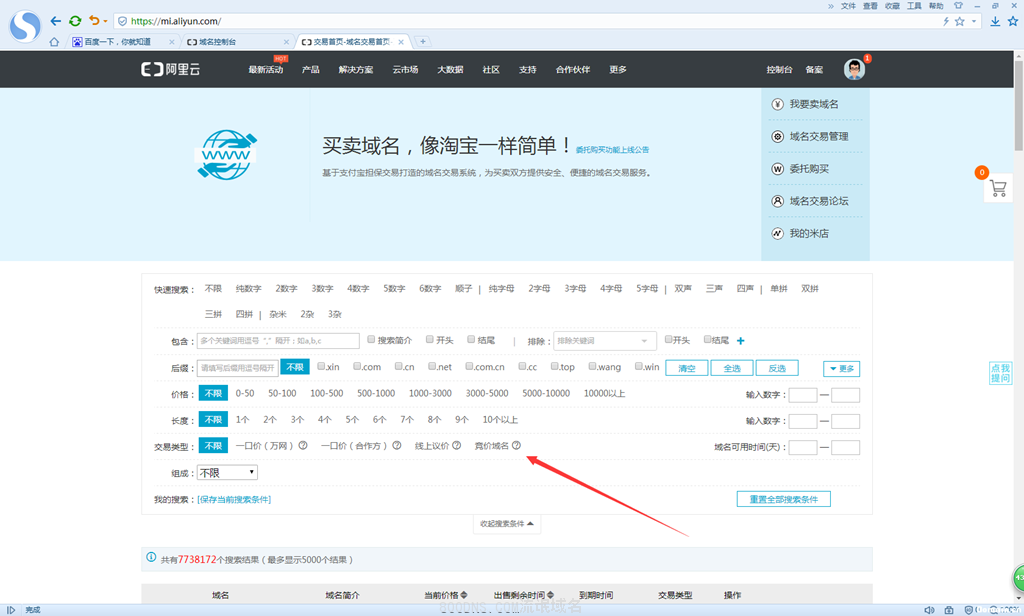Check the .com.cn suffix checkbox
Viewport: 1024px width, 616px height.
470,366
